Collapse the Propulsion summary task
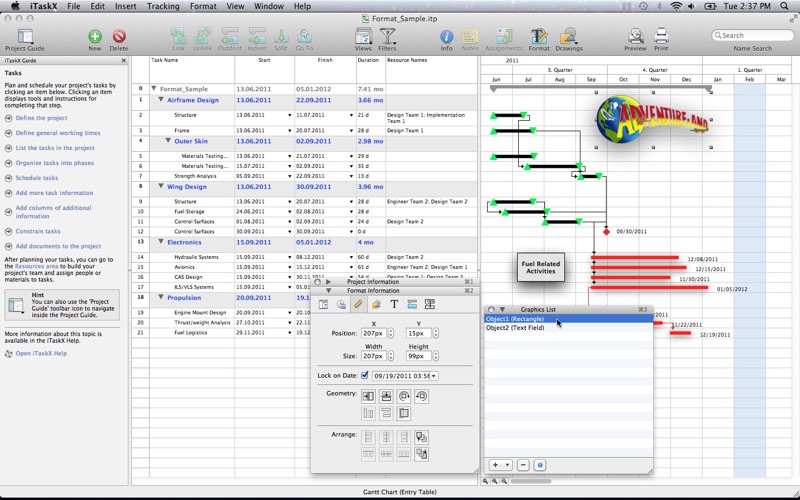 (161, 297)
